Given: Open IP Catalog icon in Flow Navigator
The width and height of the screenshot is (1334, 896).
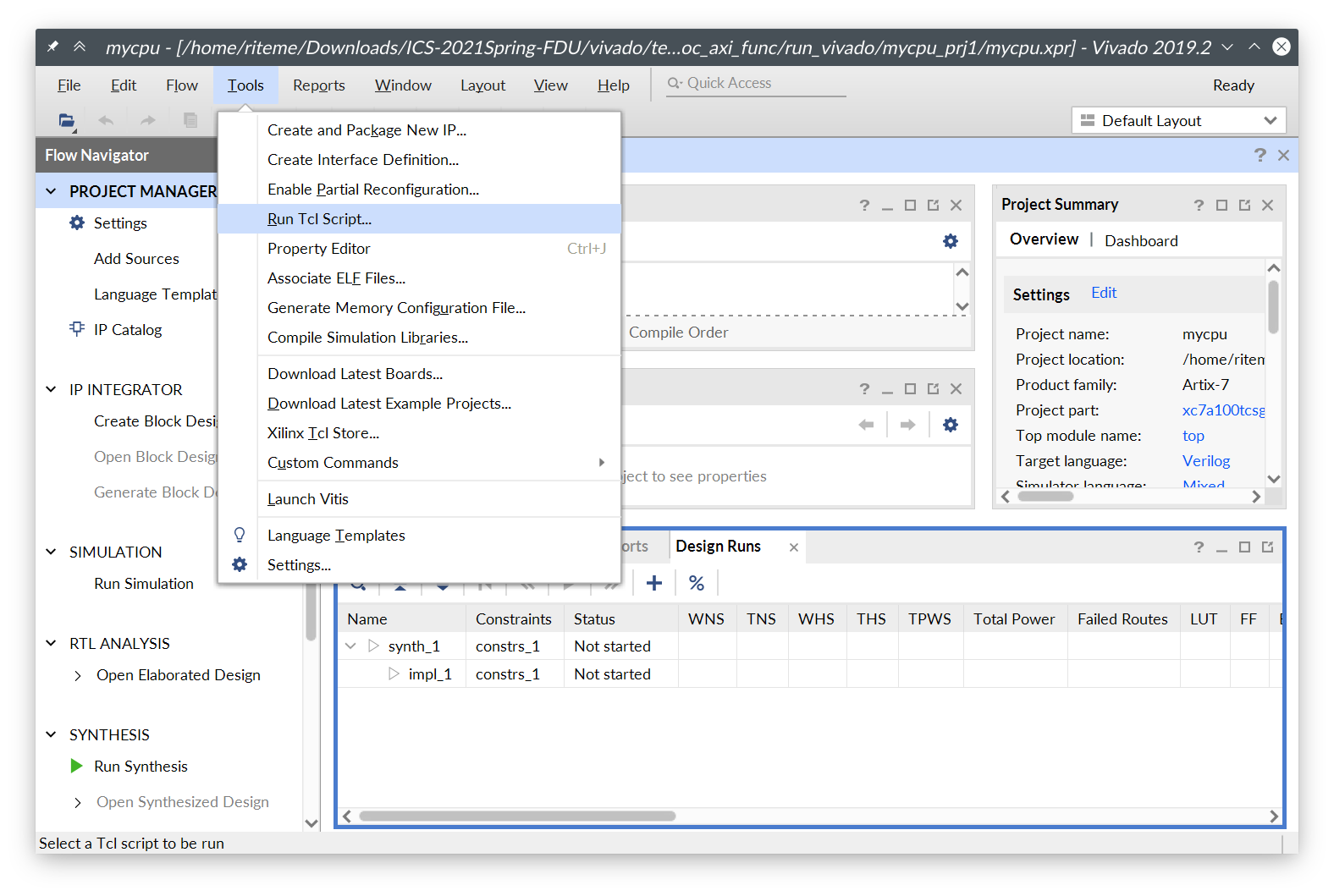Looking at the screenshot, I should (x=77, y=329).
